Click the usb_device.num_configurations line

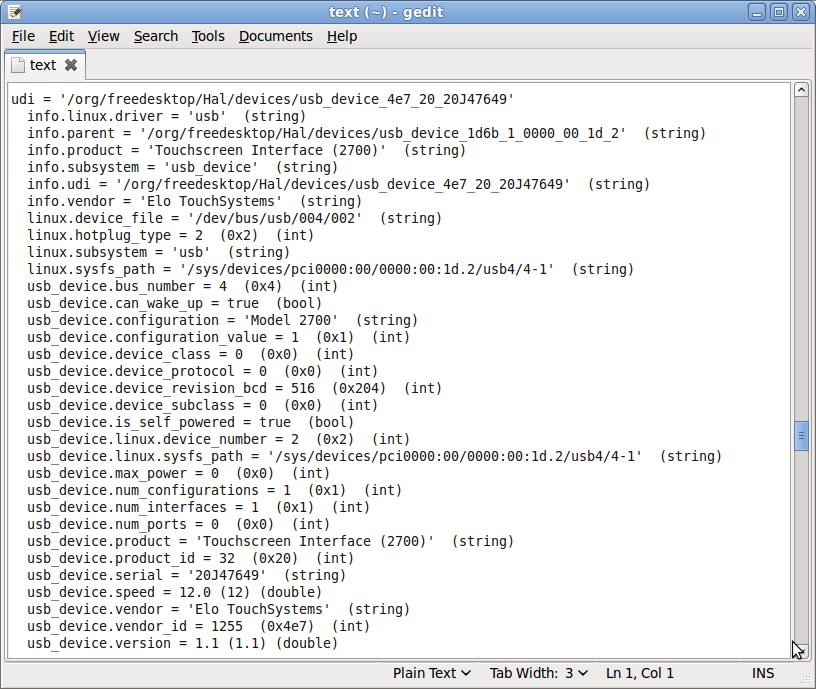214,490
